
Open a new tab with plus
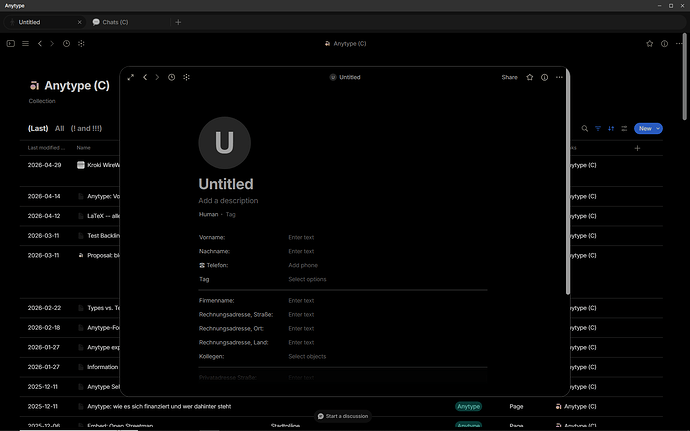pos(178,22)
